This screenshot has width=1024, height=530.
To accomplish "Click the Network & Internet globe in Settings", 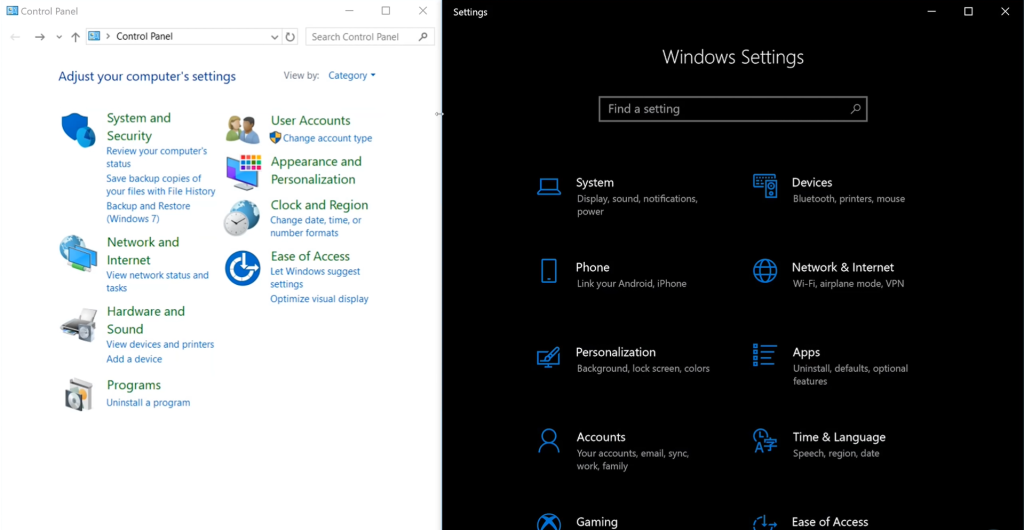I will point(765,270).
